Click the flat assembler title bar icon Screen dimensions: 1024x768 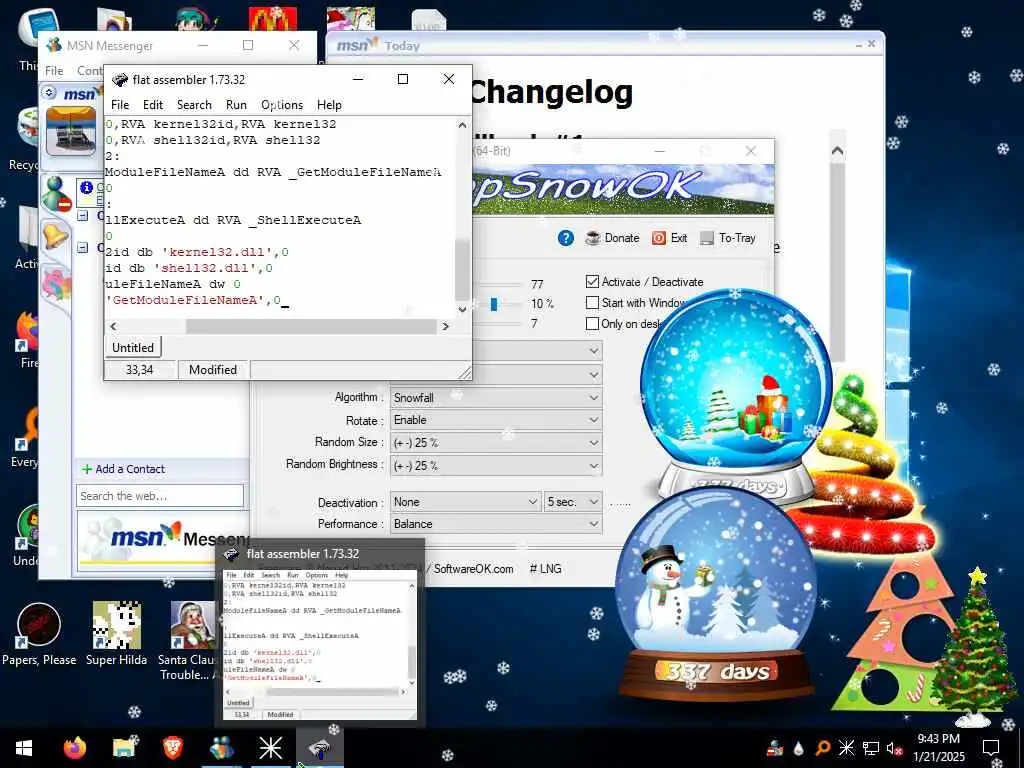(x=120, y=80)
